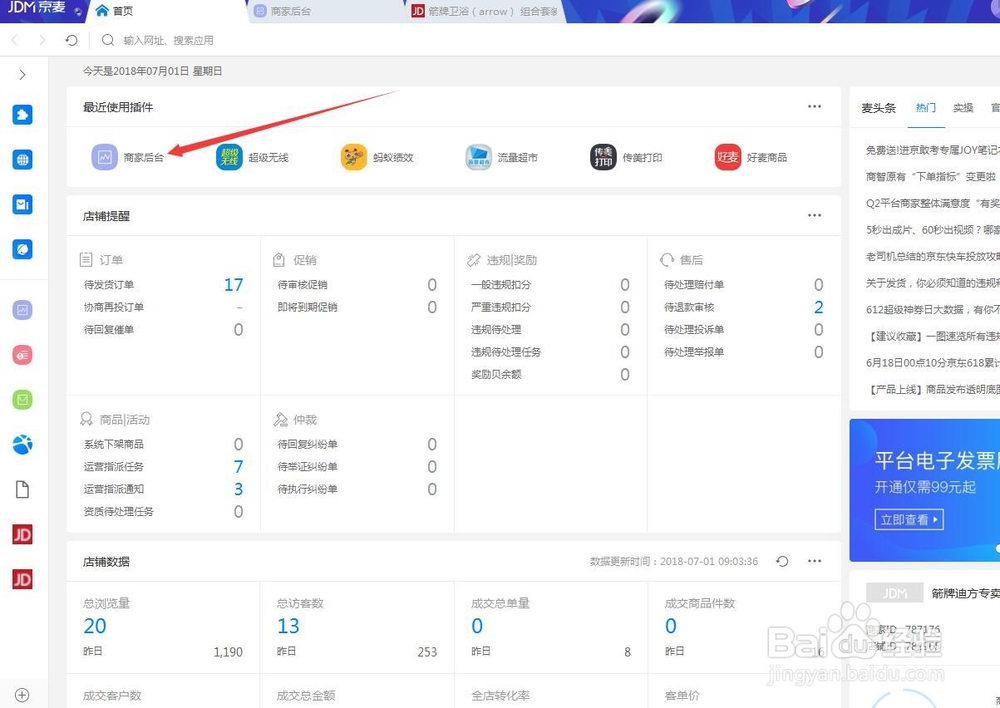Image resolution: width=1000 pixels, height=708 pixels.
Task: Open the 超级无线 plugin
Action: (245, 157)
